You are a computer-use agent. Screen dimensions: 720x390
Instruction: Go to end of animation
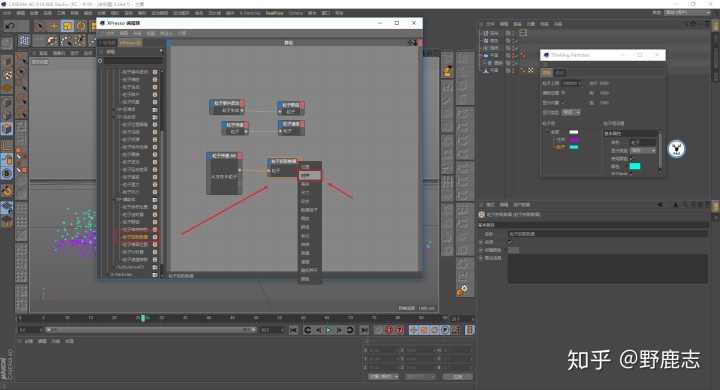364,330
